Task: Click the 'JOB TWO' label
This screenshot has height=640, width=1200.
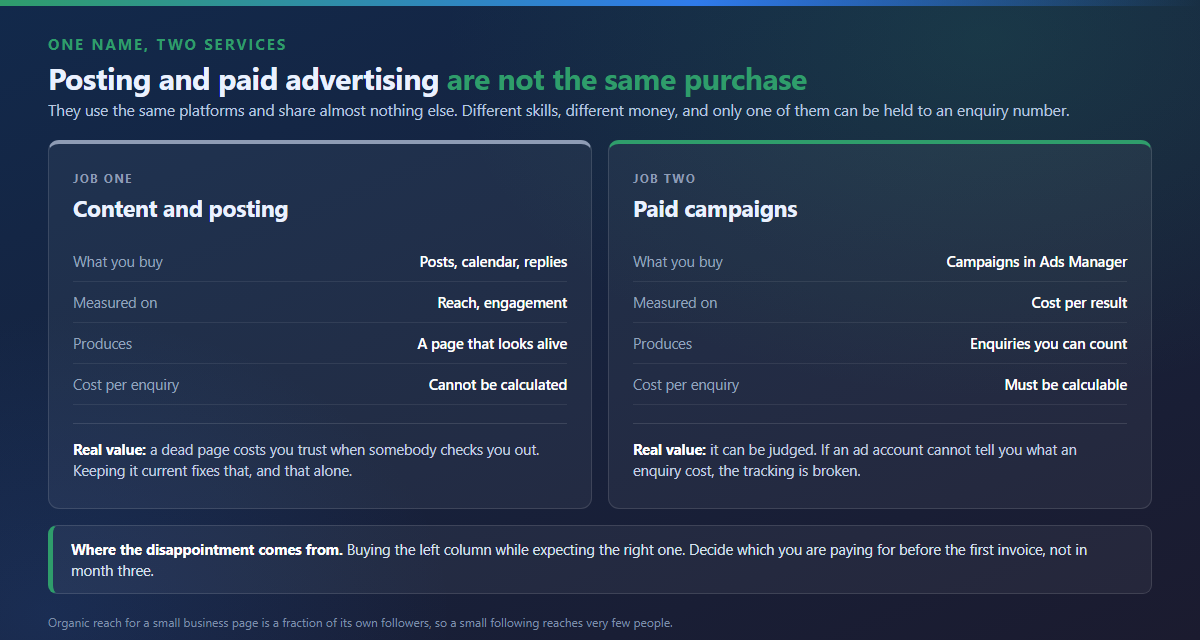Action: (664, 179)
